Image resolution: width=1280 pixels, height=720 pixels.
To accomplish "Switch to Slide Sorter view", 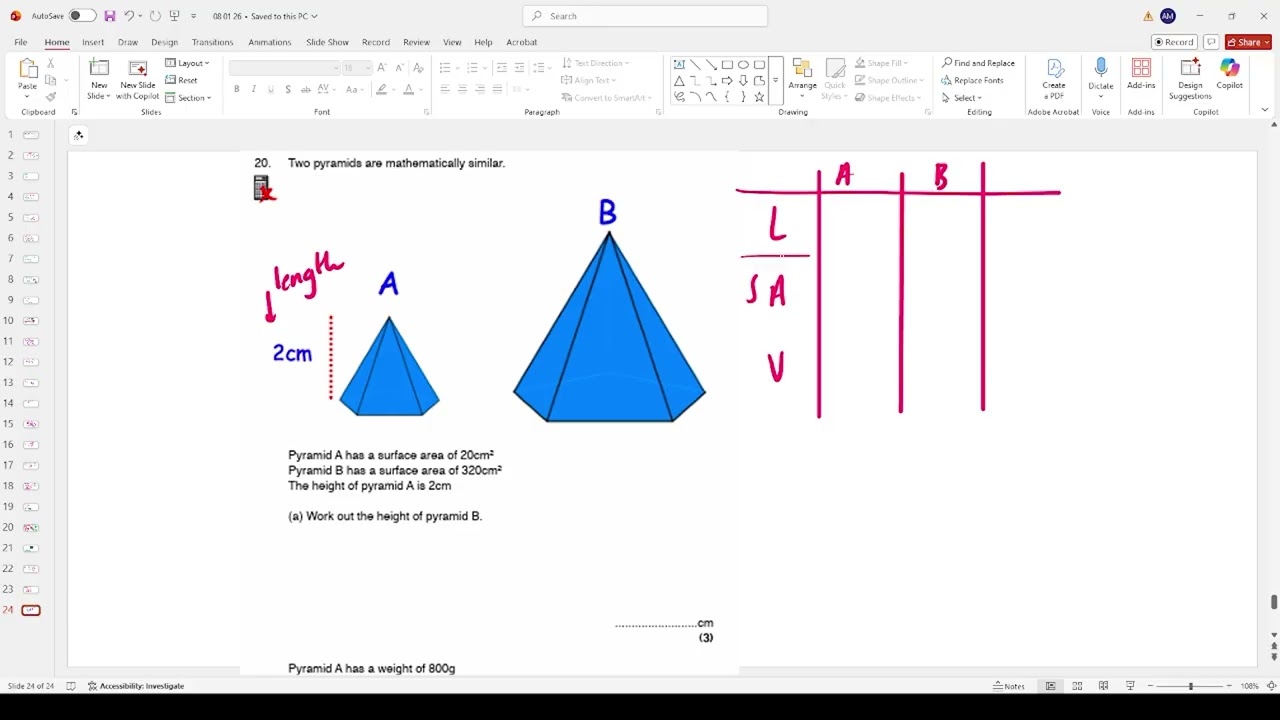I will (x=1077, y=686).
